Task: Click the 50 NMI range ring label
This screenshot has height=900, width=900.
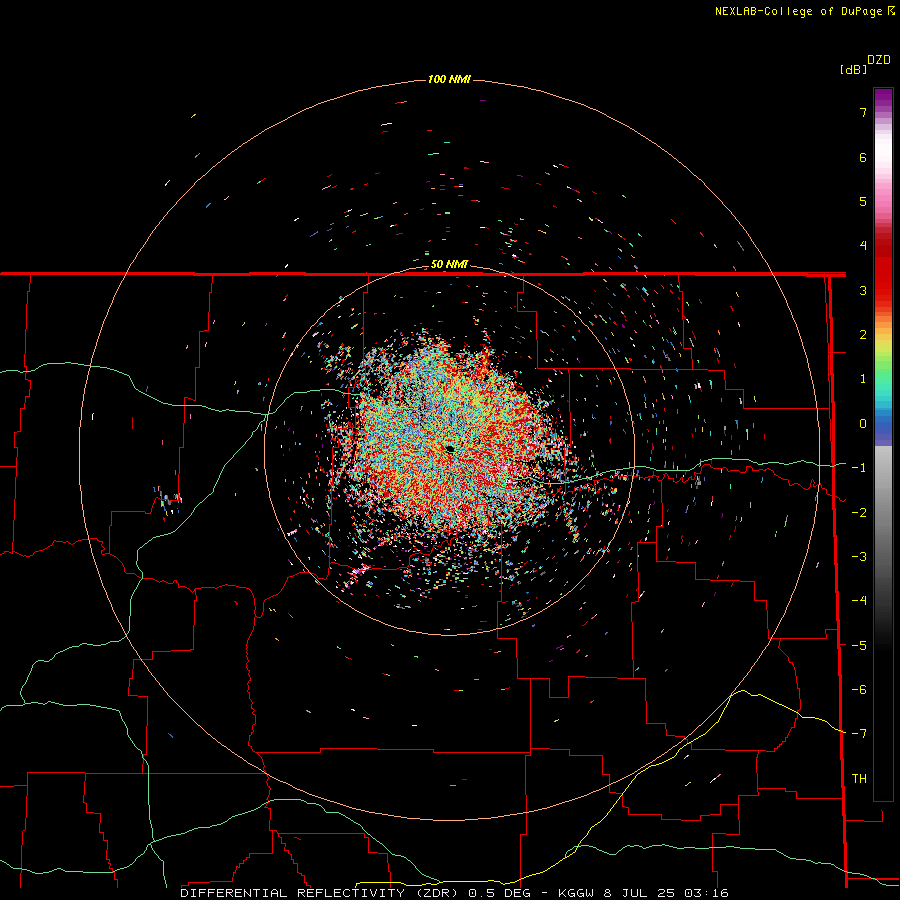Action: point(449,264)
